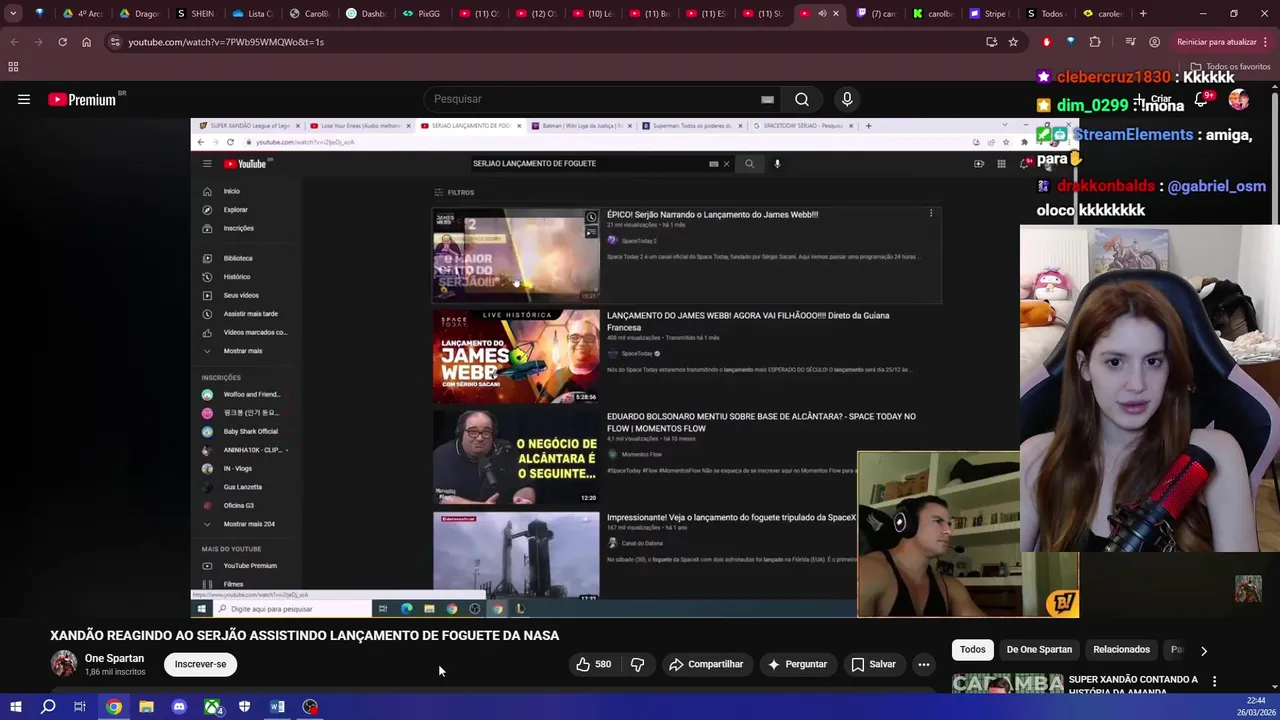
Task: Open the One Spartan channel avatar
Action: 64,664
